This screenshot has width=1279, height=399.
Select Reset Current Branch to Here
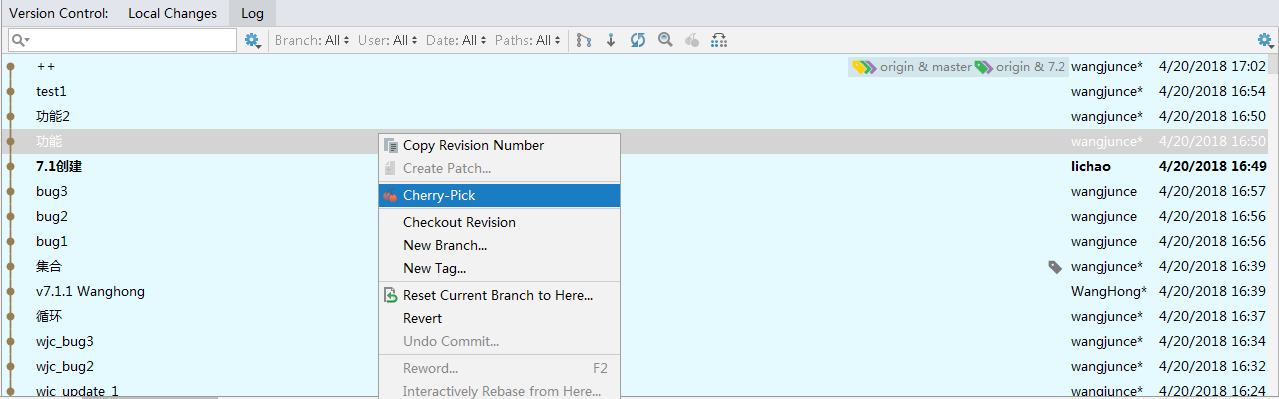499,295
